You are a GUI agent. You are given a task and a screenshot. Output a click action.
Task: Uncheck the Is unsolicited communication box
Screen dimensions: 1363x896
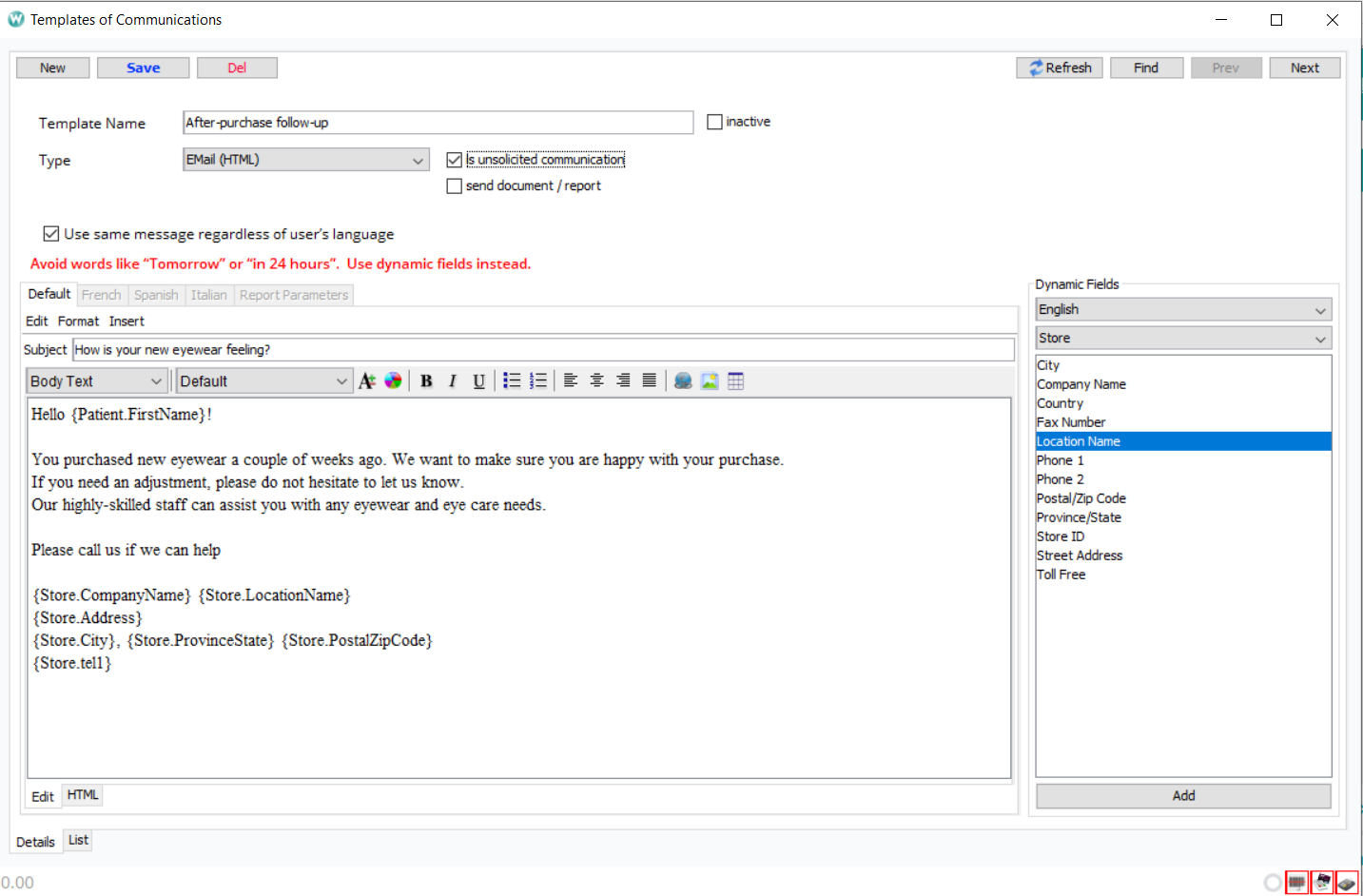coord(454,159)
